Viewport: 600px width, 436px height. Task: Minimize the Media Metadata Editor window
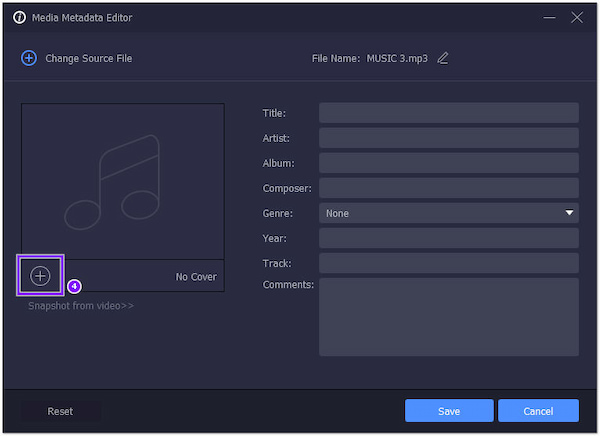point(550,17)
